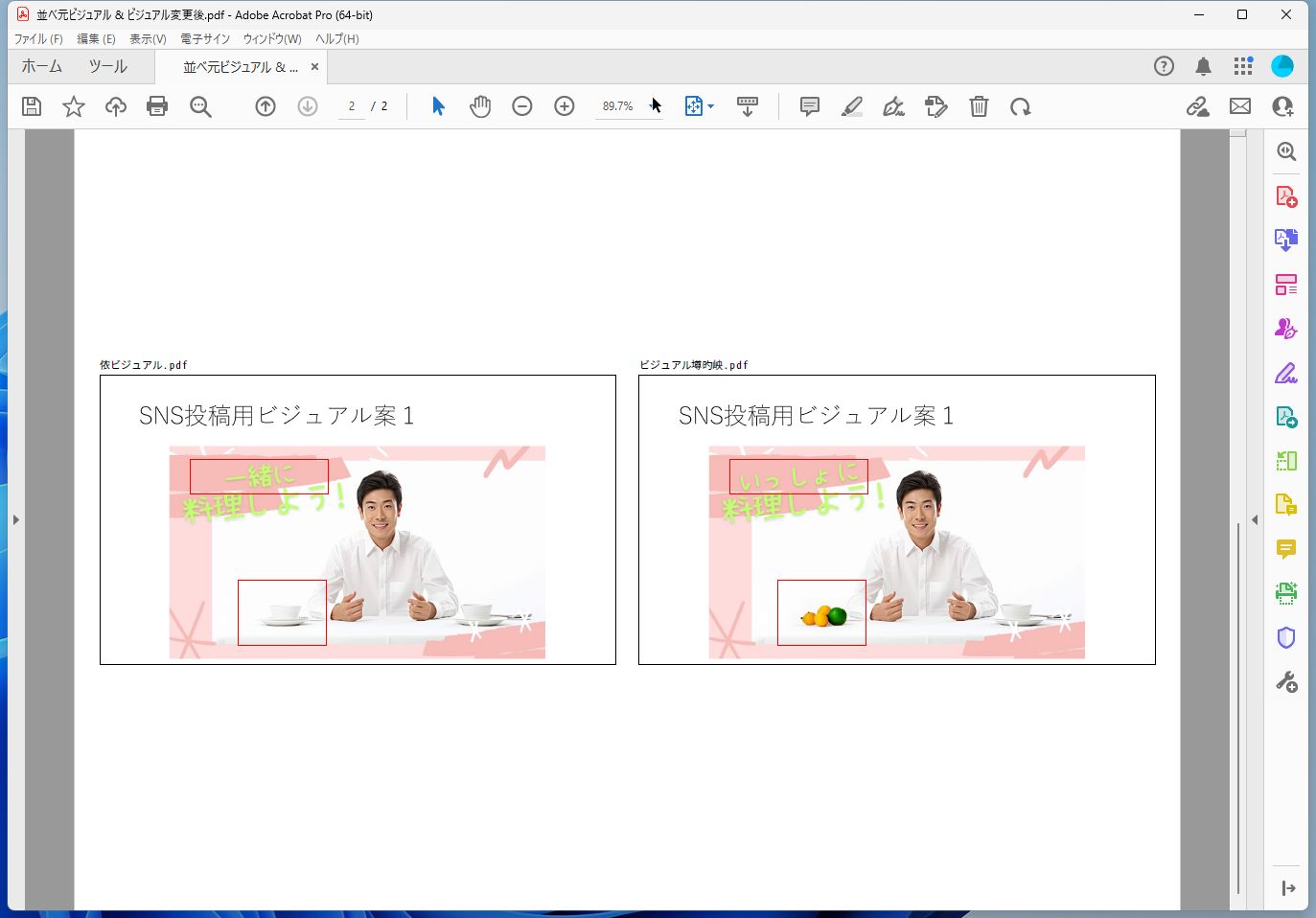Switch to the ホーム tab
This screenshot has height=918, width=1316.
pos(41,66)
